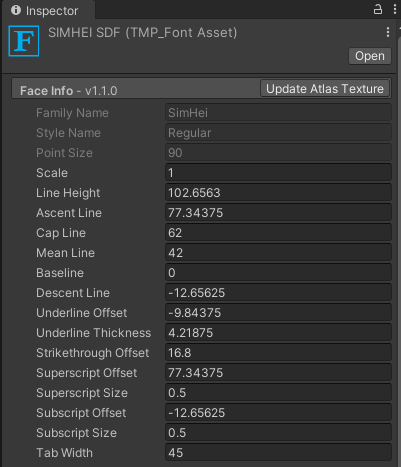Edit the Superscript Size value field
The height and width of the screenshot is (467, 401).
[x=278, y=393]
